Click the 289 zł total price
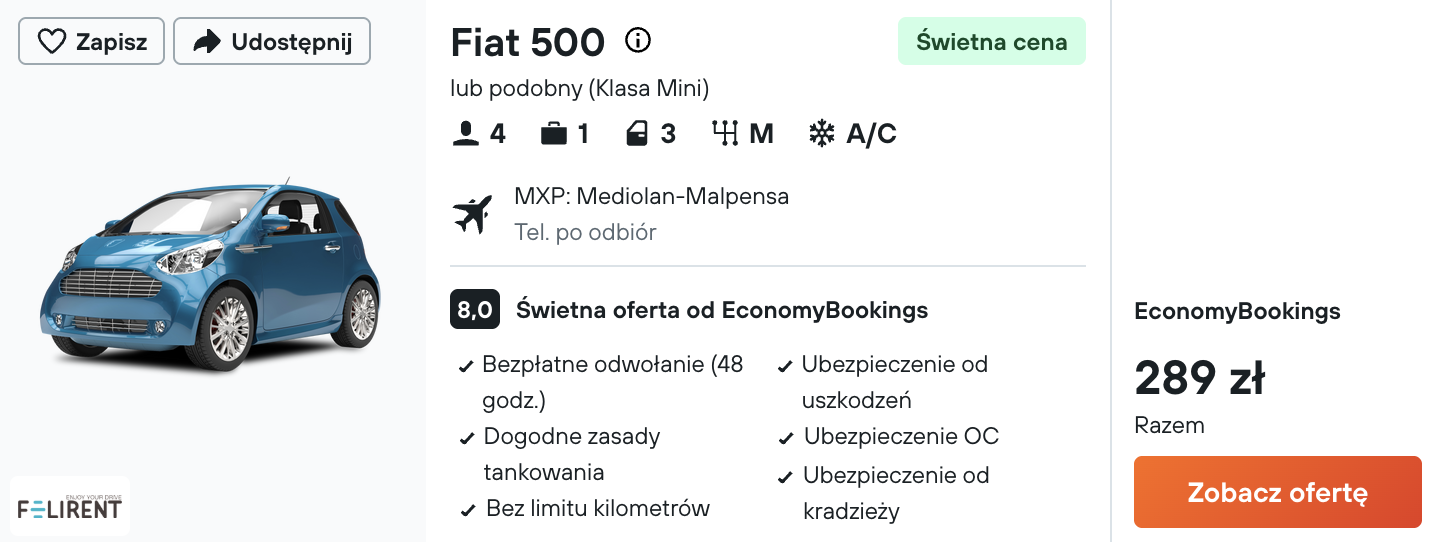The width and height of the screenshot is (1438, 542). point(1199,379)
